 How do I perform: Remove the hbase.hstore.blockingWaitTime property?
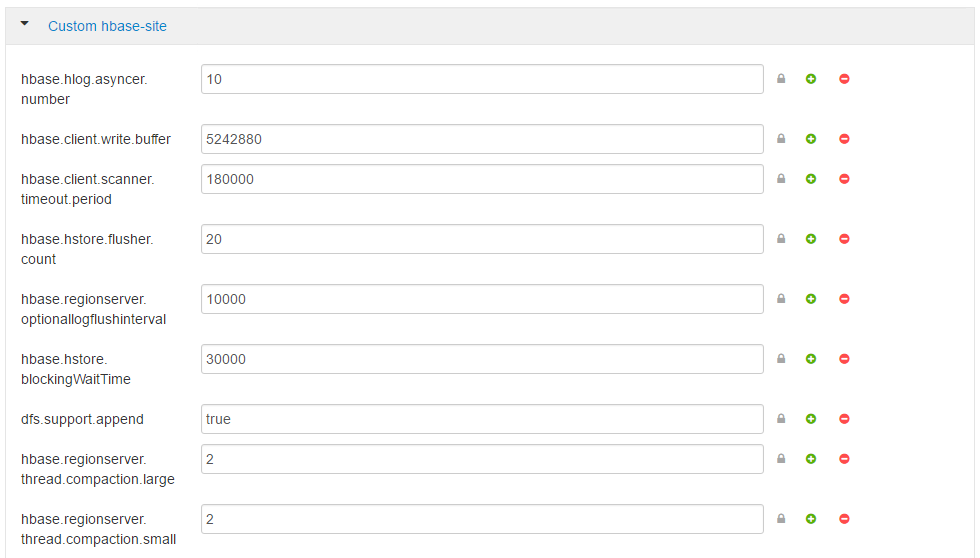coord(844,359)
